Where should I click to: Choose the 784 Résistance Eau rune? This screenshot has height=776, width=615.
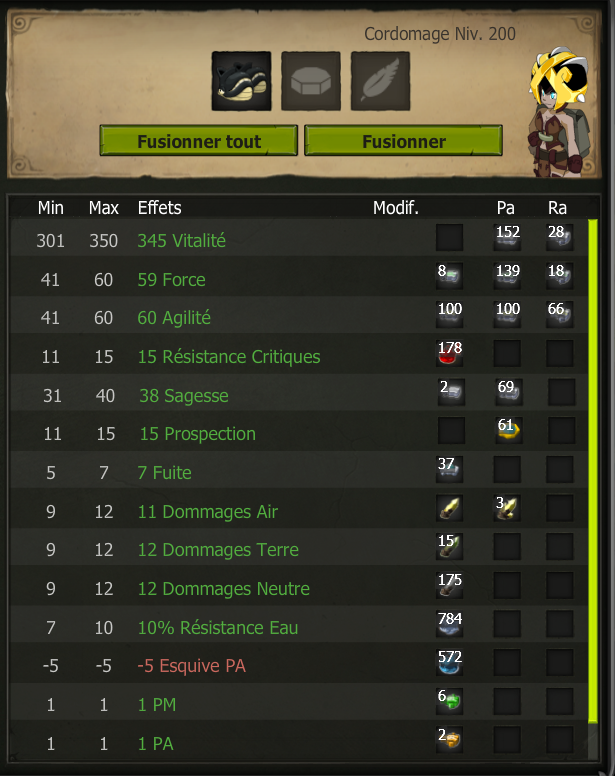[449, 624]
